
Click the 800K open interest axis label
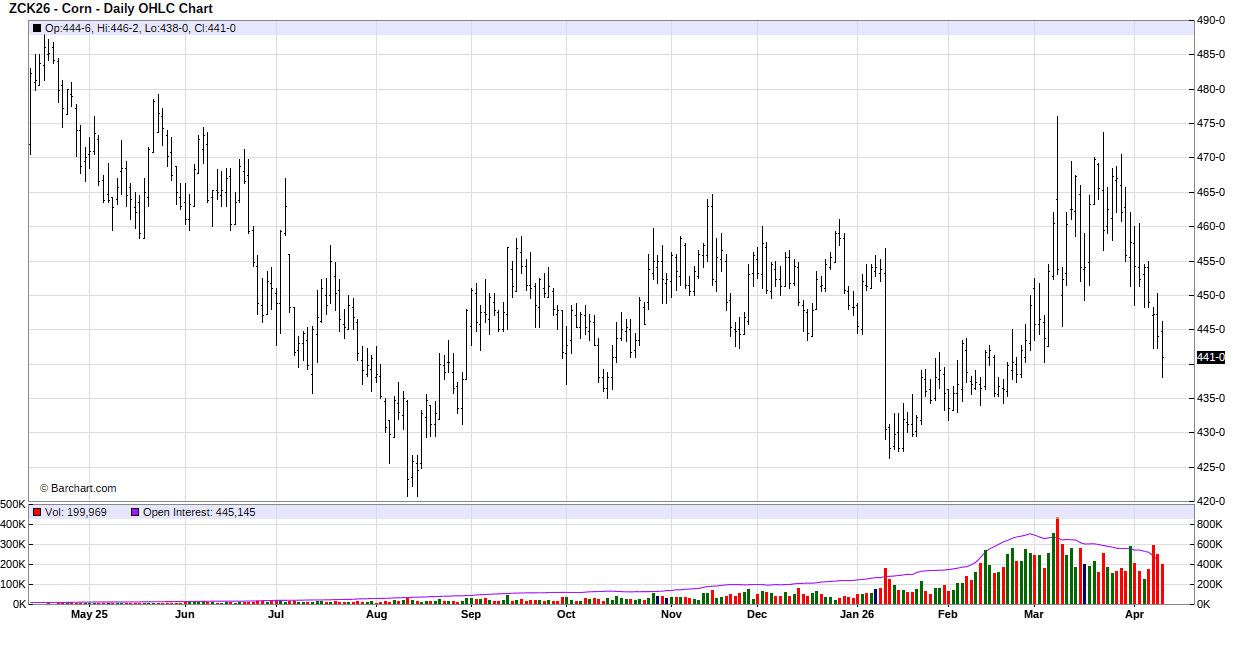point(1210,524)
